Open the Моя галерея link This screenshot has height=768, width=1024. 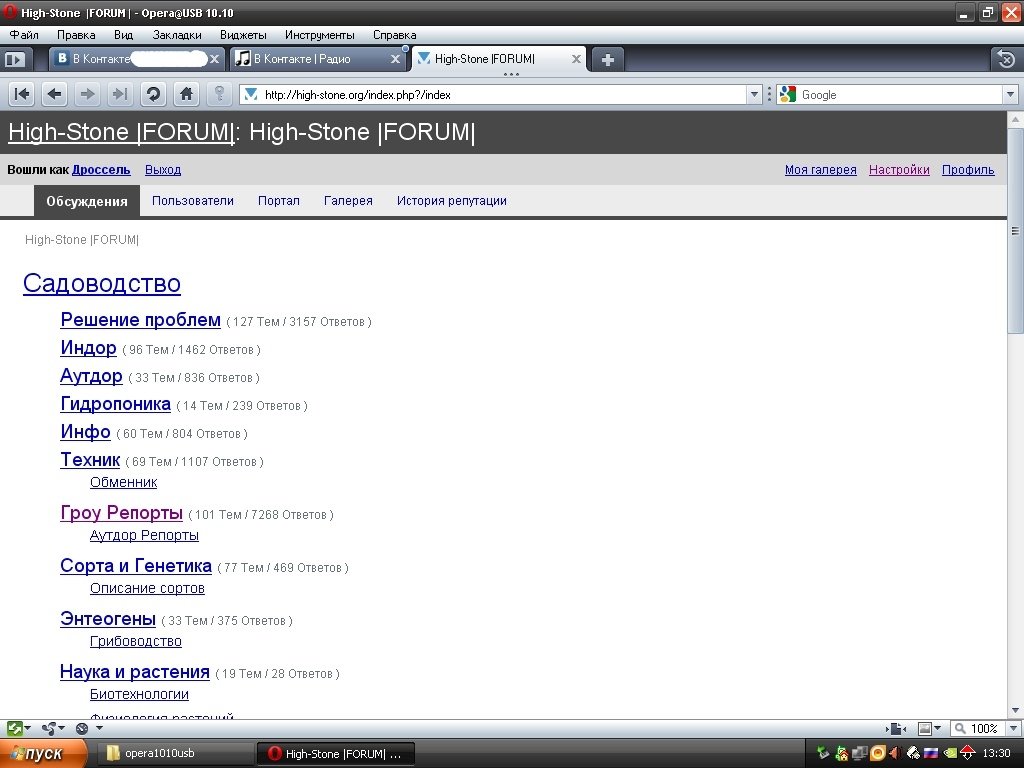pyautogui.click(x=821, y=170)
